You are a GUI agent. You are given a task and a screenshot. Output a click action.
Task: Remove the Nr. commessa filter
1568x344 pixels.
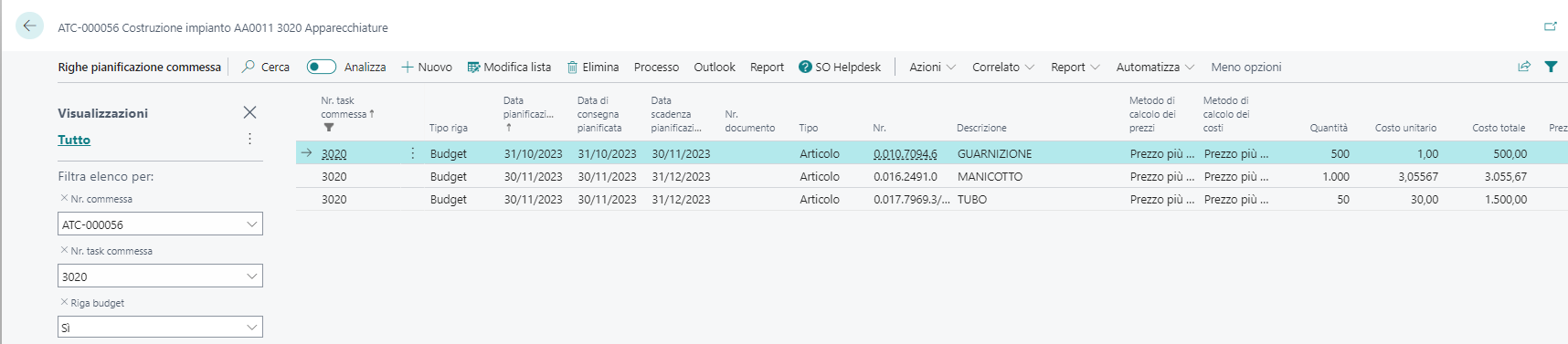[64, 198]
